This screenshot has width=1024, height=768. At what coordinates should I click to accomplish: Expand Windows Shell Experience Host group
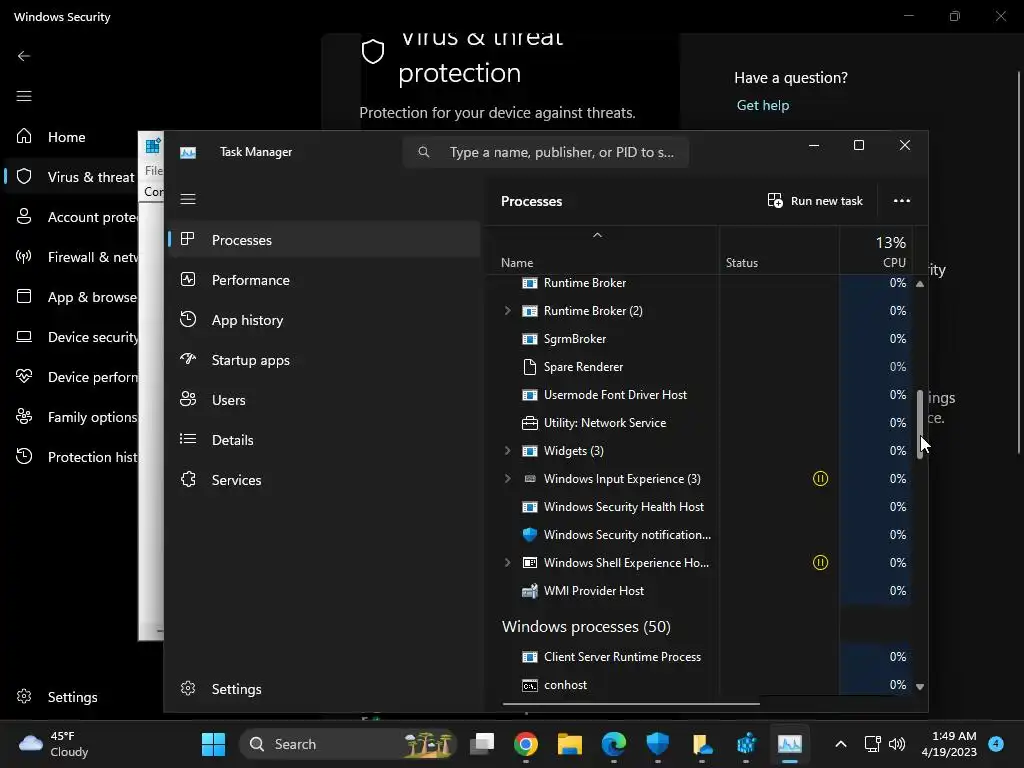[x=507, y=562]
